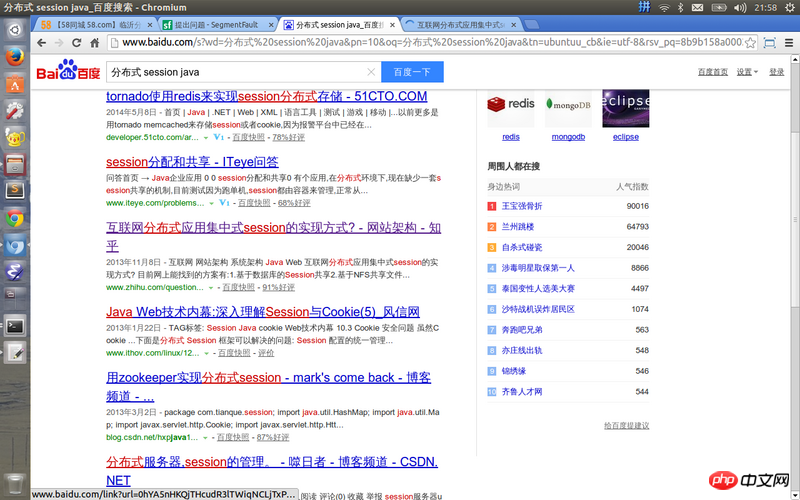
Task: Switch to the 互联网分布式应用集中式 tab
Action: point(459,24)
